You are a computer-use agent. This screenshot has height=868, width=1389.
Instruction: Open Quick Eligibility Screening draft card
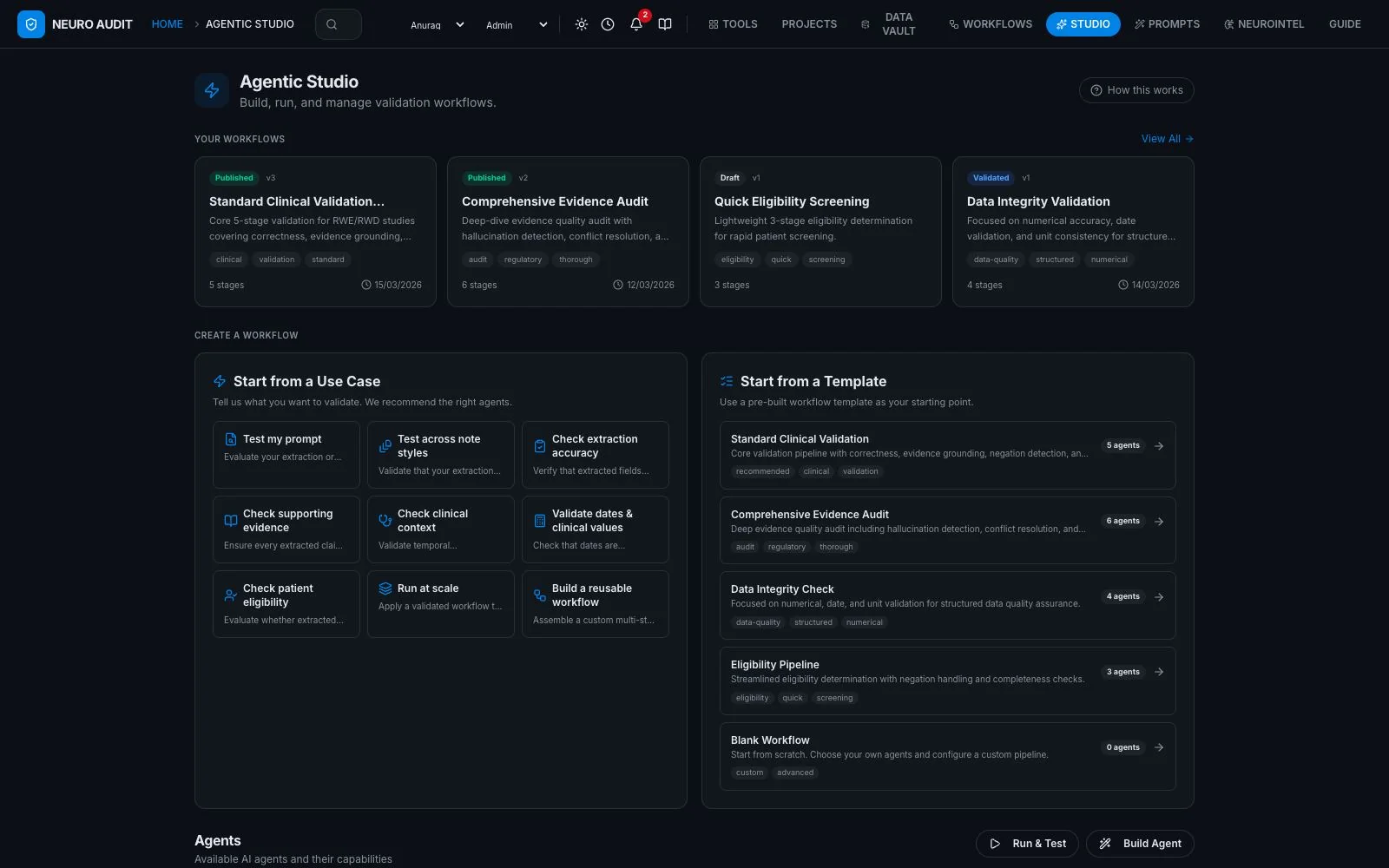820,232
